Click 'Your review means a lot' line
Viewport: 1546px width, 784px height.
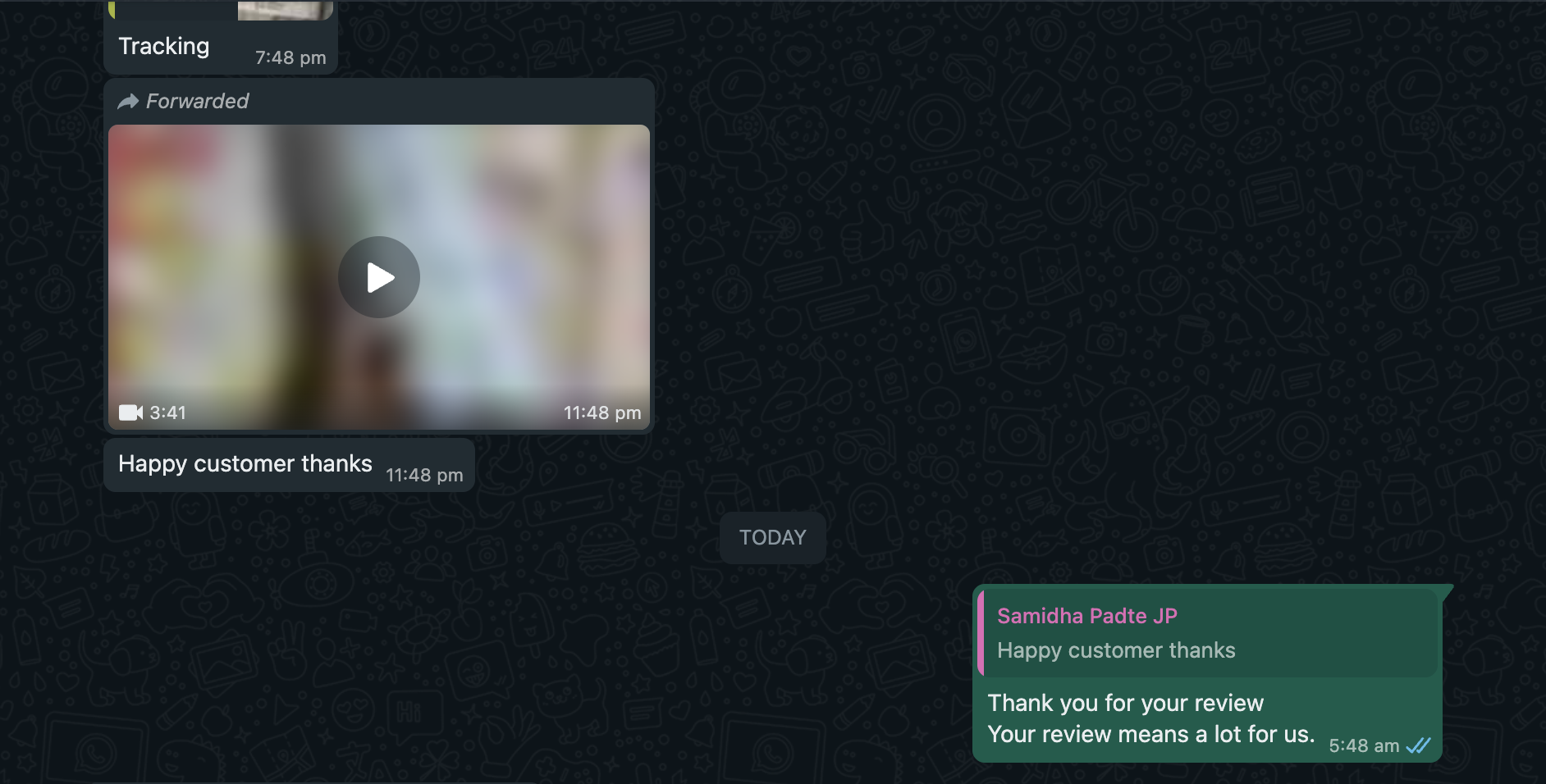(1150, 734)
